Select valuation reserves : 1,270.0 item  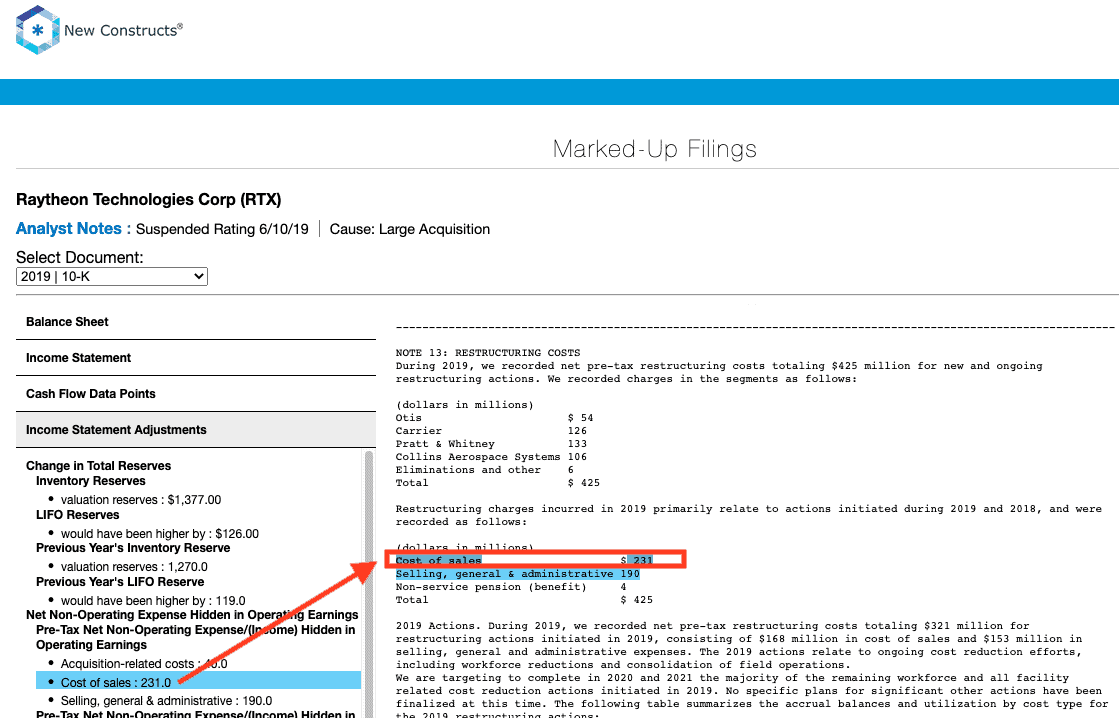[x=134, y=567]
